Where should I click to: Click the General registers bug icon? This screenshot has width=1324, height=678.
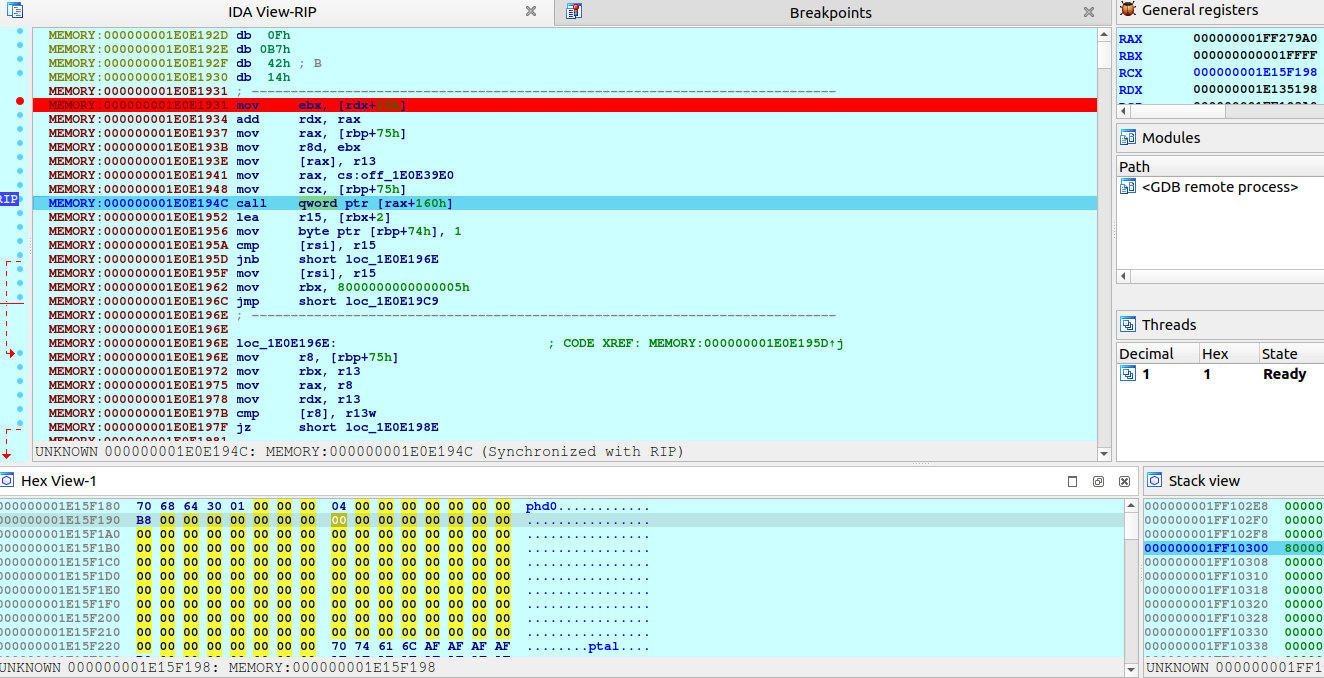[x=1128, y=10]
